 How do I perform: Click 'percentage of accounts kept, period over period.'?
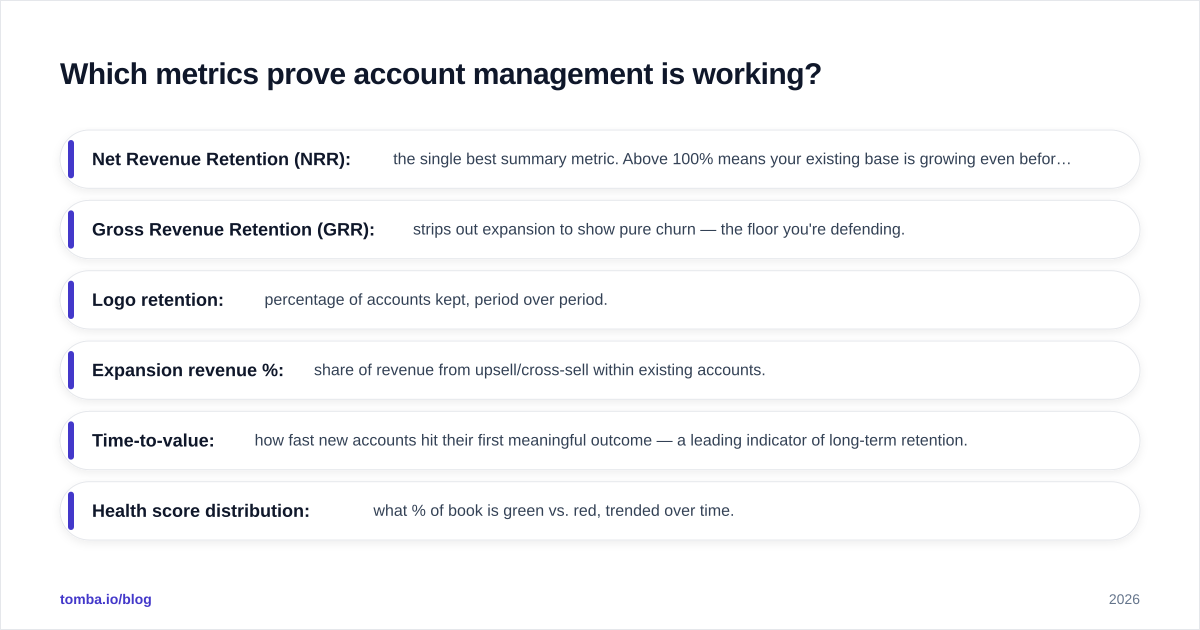click(x=436, y=300)
